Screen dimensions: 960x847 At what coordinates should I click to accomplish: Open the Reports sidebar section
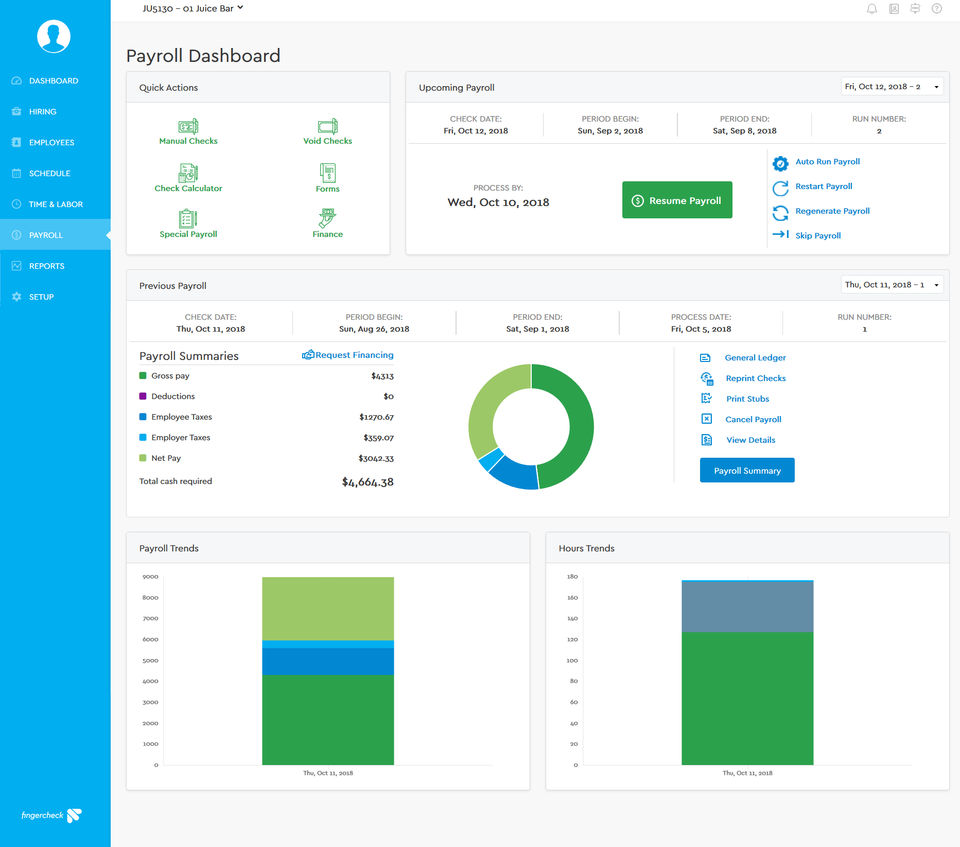(46, 266)
